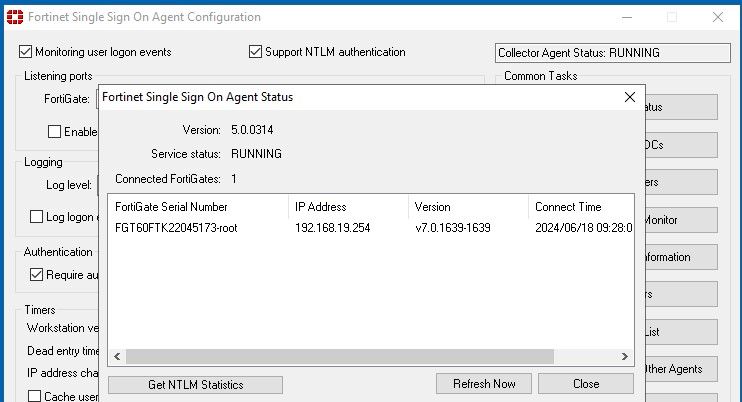Toggle Support NTLM authentication checkbox
Image resolution: width=742 pixels, height=402 pixels.
256,52
